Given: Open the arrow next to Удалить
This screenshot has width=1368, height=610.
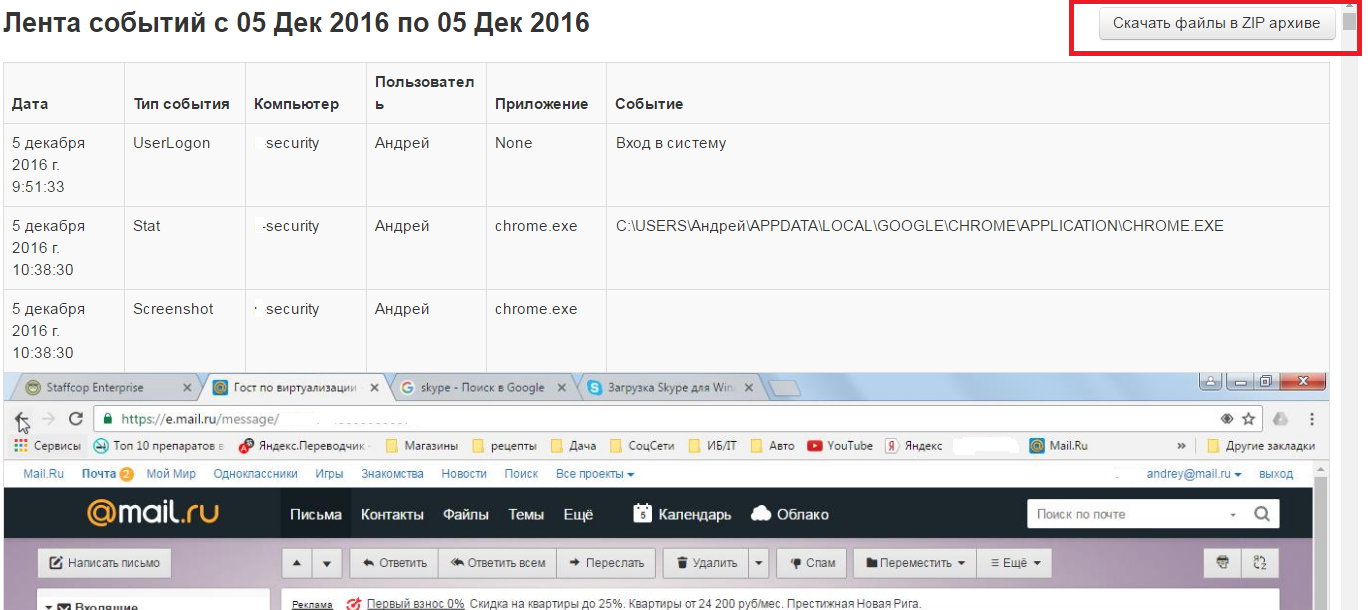Looking at the screenshot, I should 759,563.
